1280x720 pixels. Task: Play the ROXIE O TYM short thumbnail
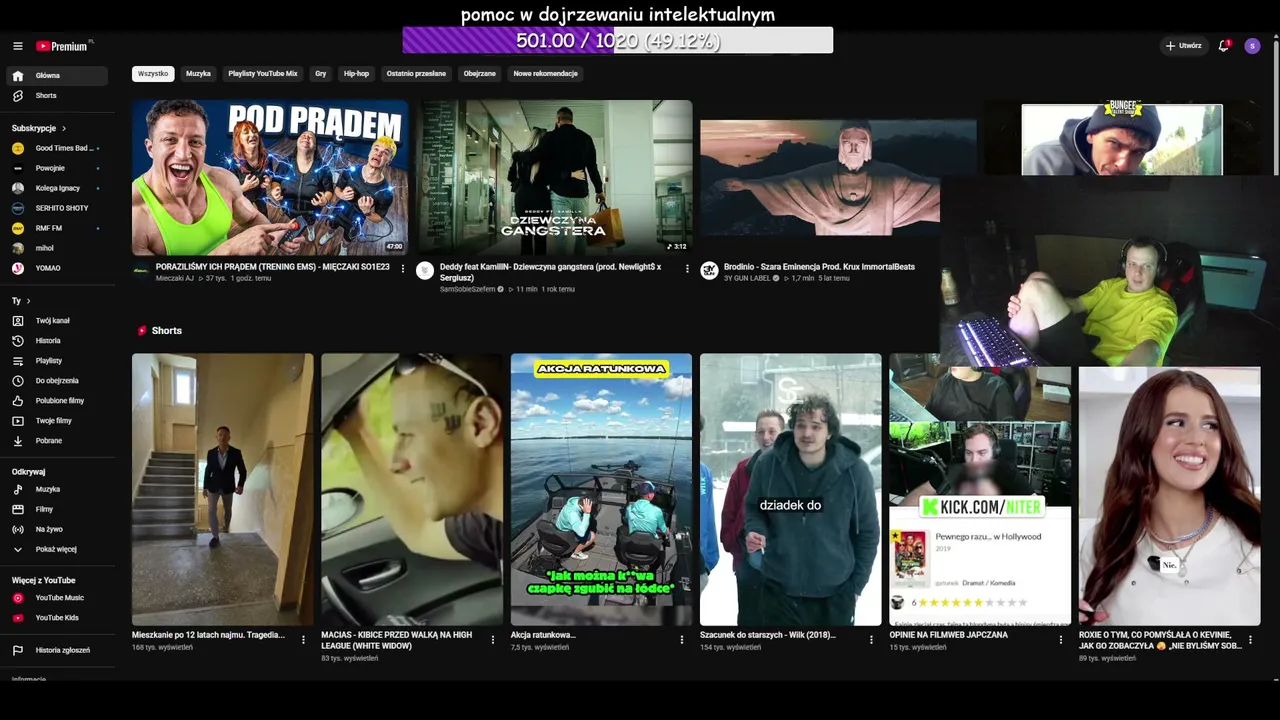1170,496
